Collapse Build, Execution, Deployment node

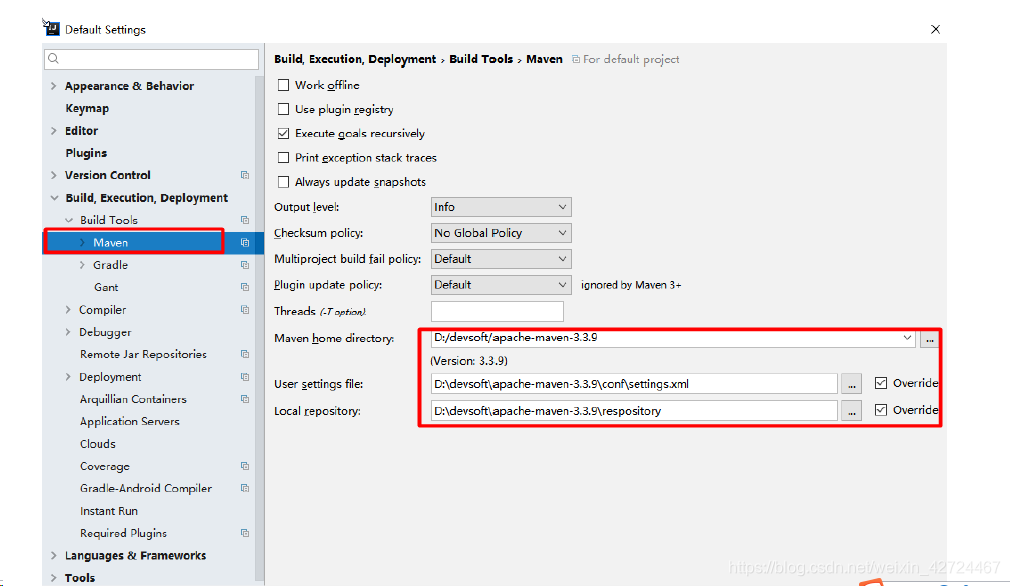pyautogui.click(x=54, y=198)
